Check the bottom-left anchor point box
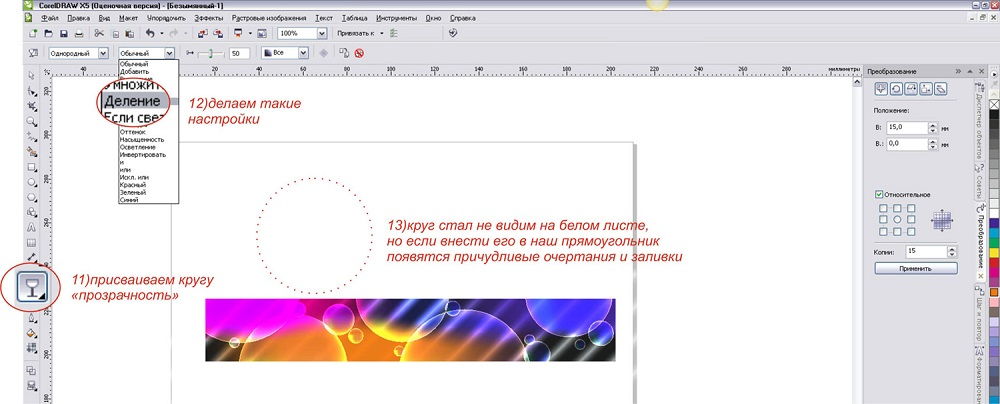Viewport: 1000px width, 404px height. click(883, 231)
